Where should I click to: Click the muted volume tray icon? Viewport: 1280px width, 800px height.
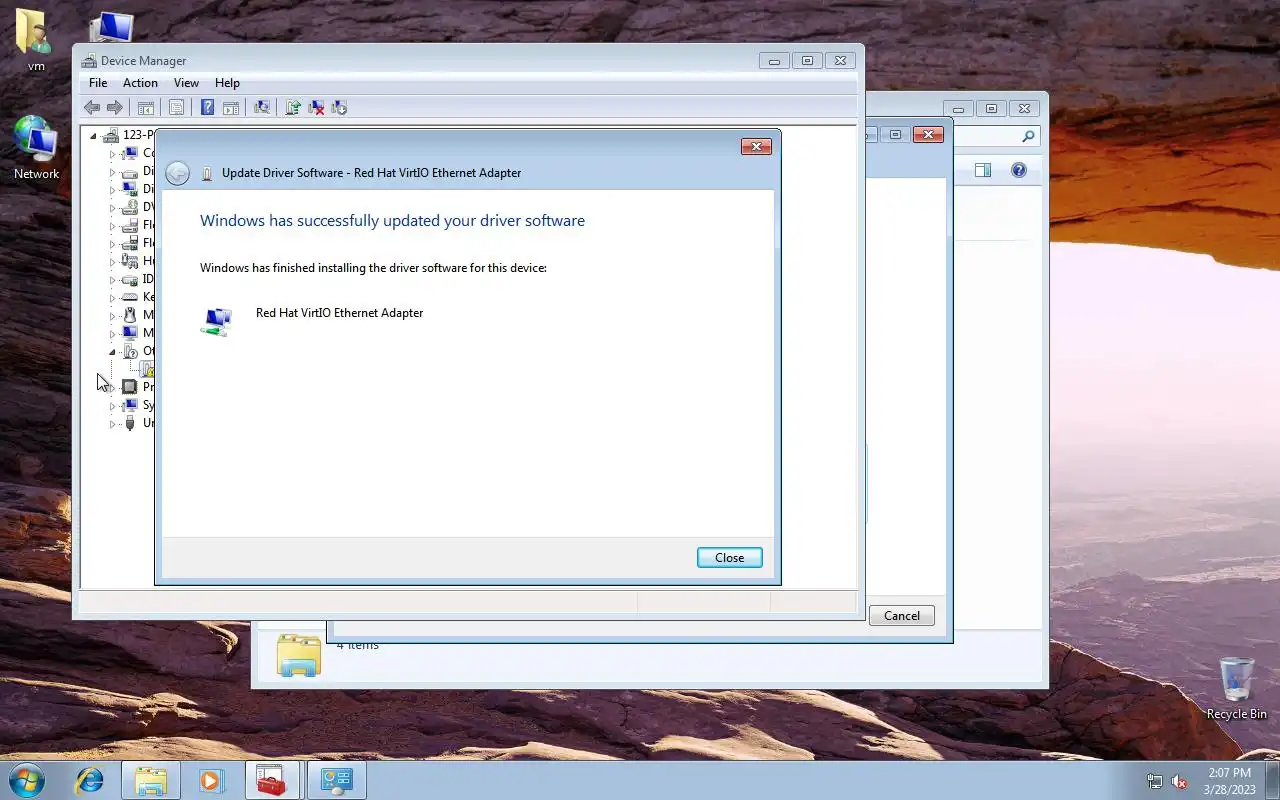(1179, 781)
